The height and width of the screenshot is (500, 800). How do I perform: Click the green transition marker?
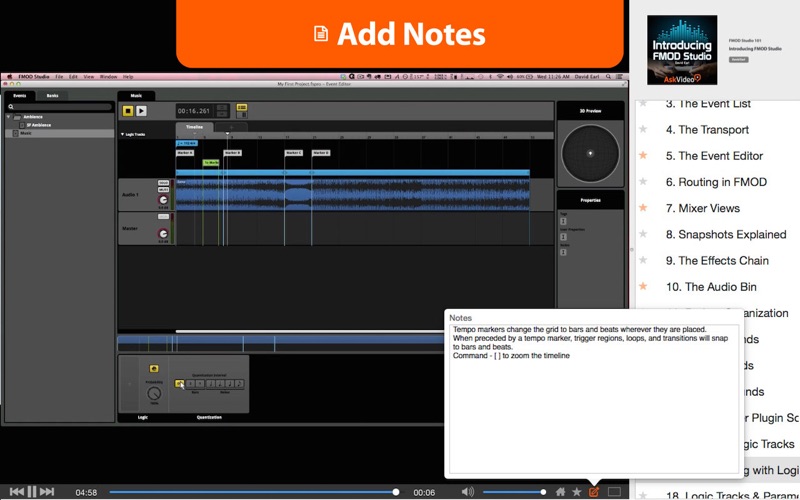[211, 163]
